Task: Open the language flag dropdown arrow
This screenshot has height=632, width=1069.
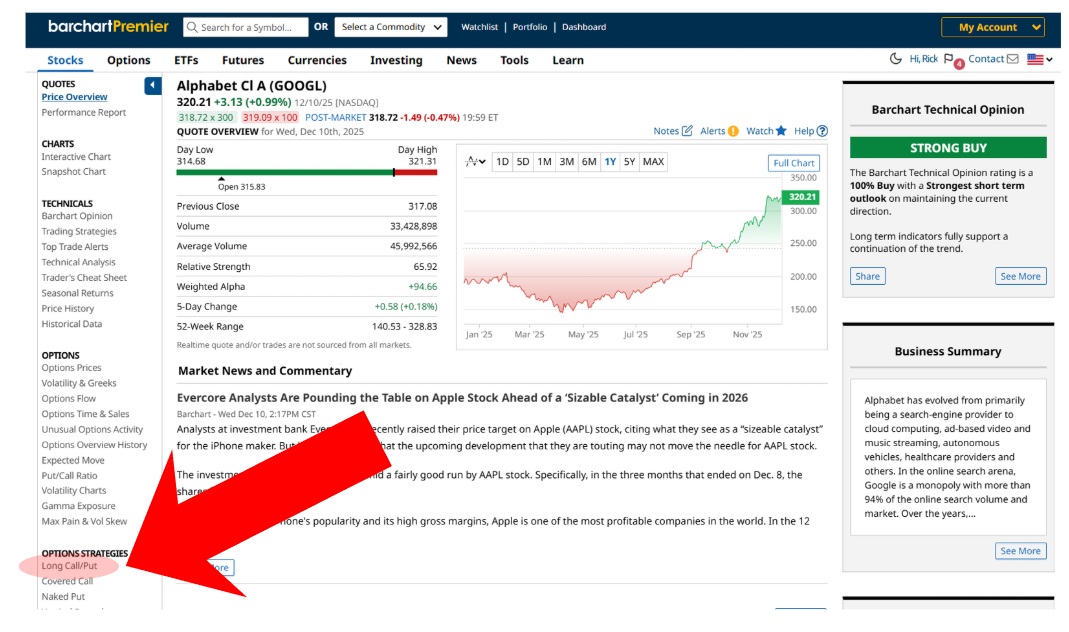Action: coord(1049,59)
